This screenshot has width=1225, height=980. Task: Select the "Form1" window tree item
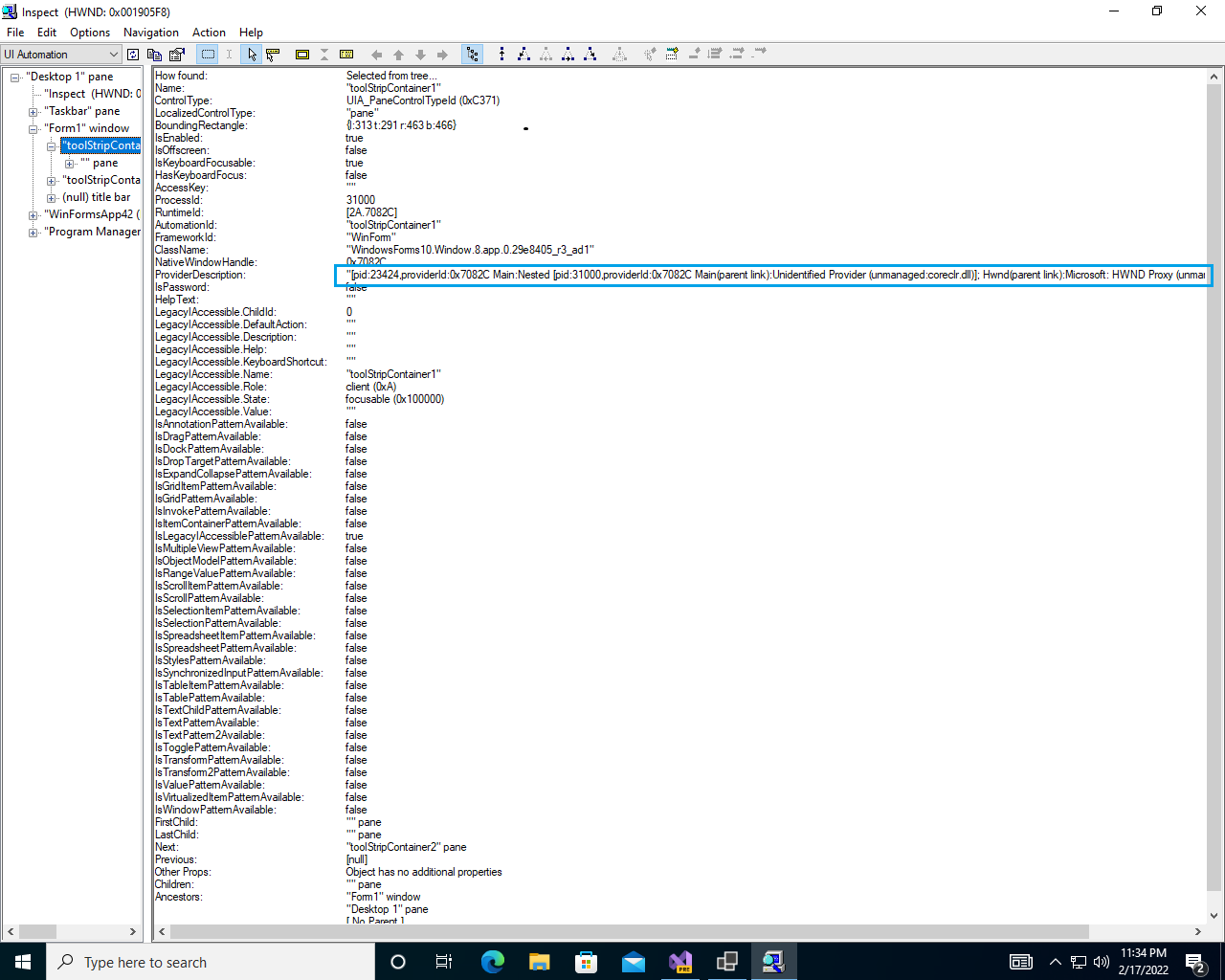pyautogui.click(x=87, y=128)
